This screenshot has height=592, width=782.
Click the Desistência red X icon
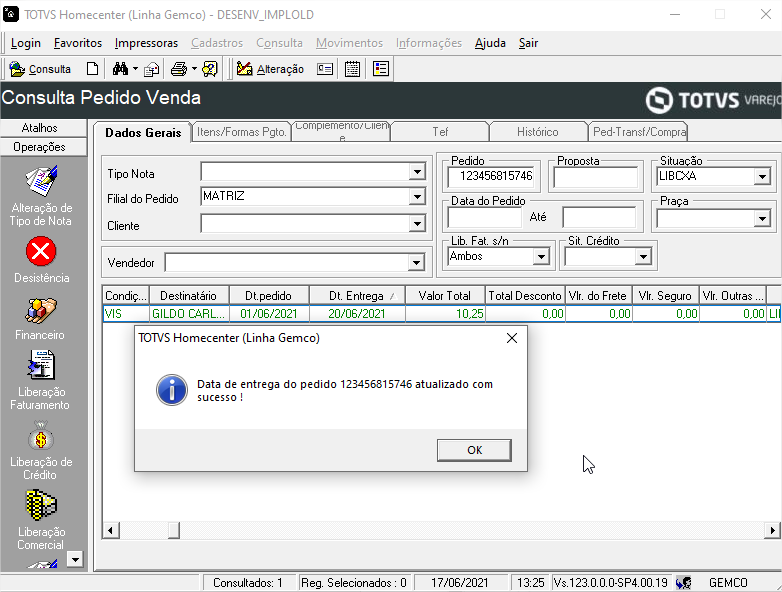41,251
